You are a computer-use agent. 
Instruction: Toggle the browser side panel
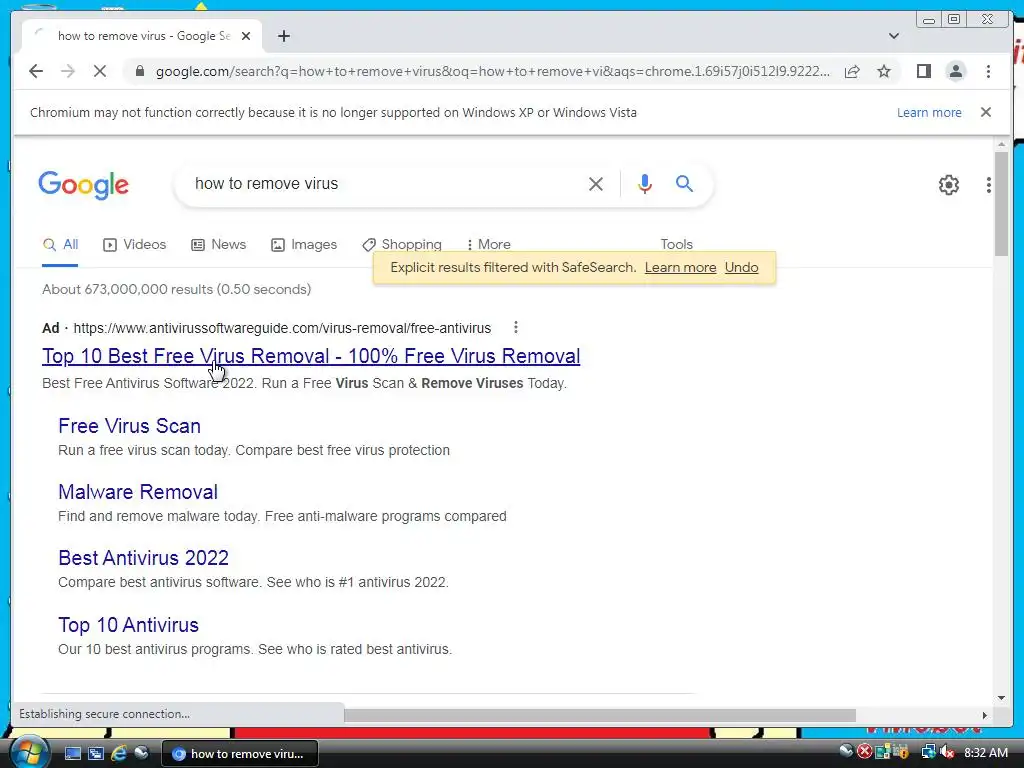click(x=923, y=71)
